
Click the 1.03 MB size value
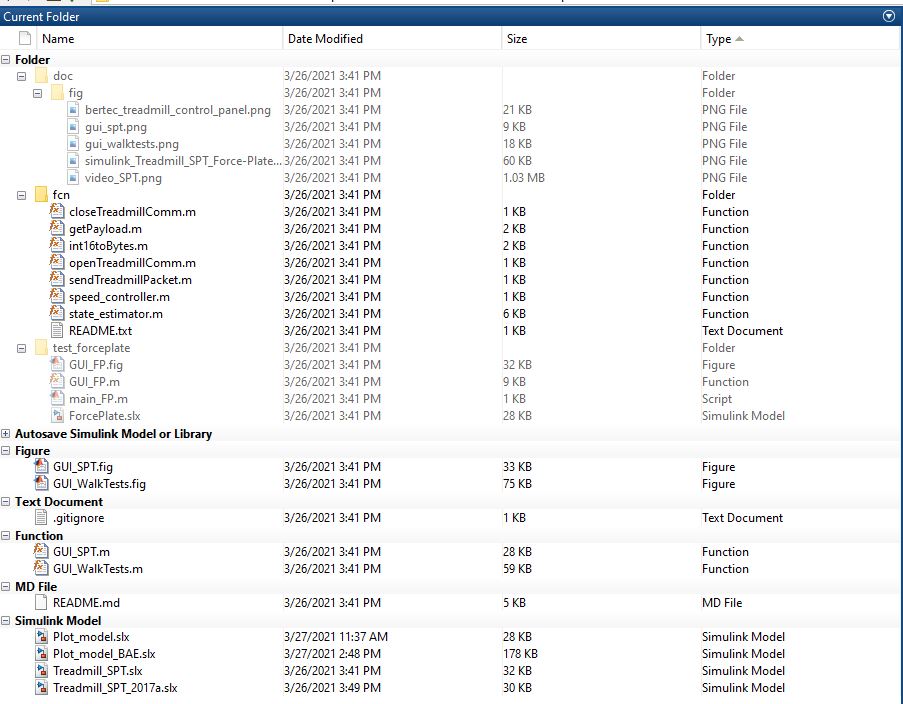point(523,177)
